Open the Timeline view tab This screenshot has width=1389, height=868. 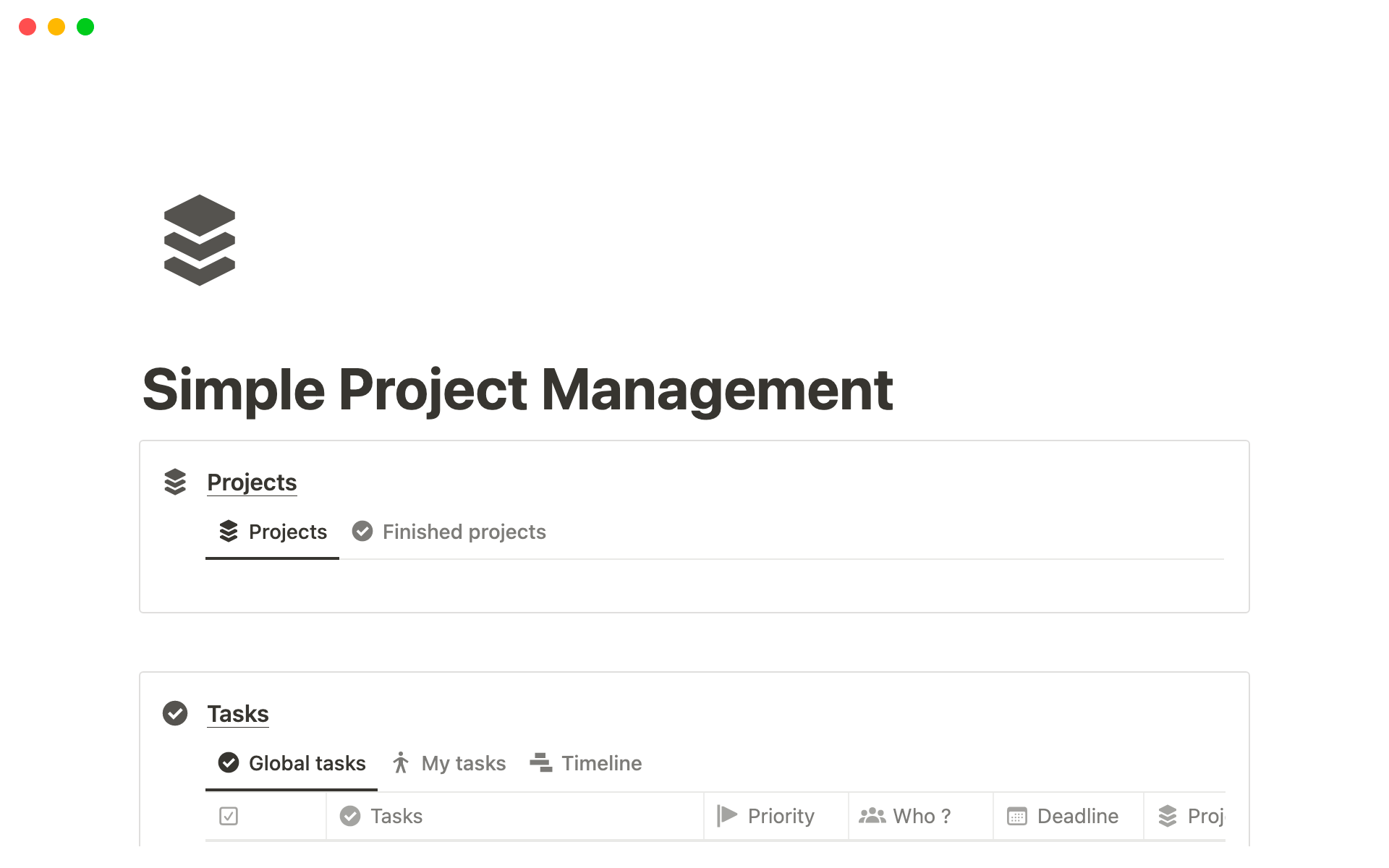tap(586, 763)
